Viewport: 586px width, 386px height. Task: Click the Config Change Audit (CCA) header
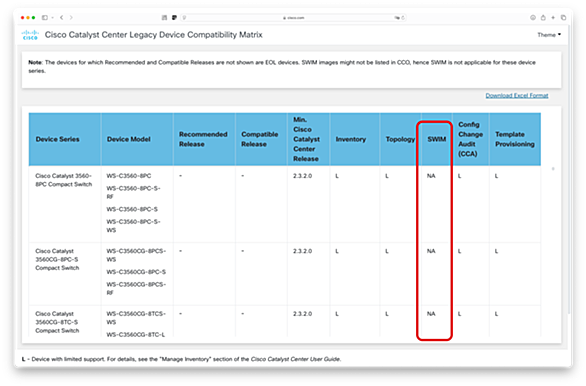(471, 139)
